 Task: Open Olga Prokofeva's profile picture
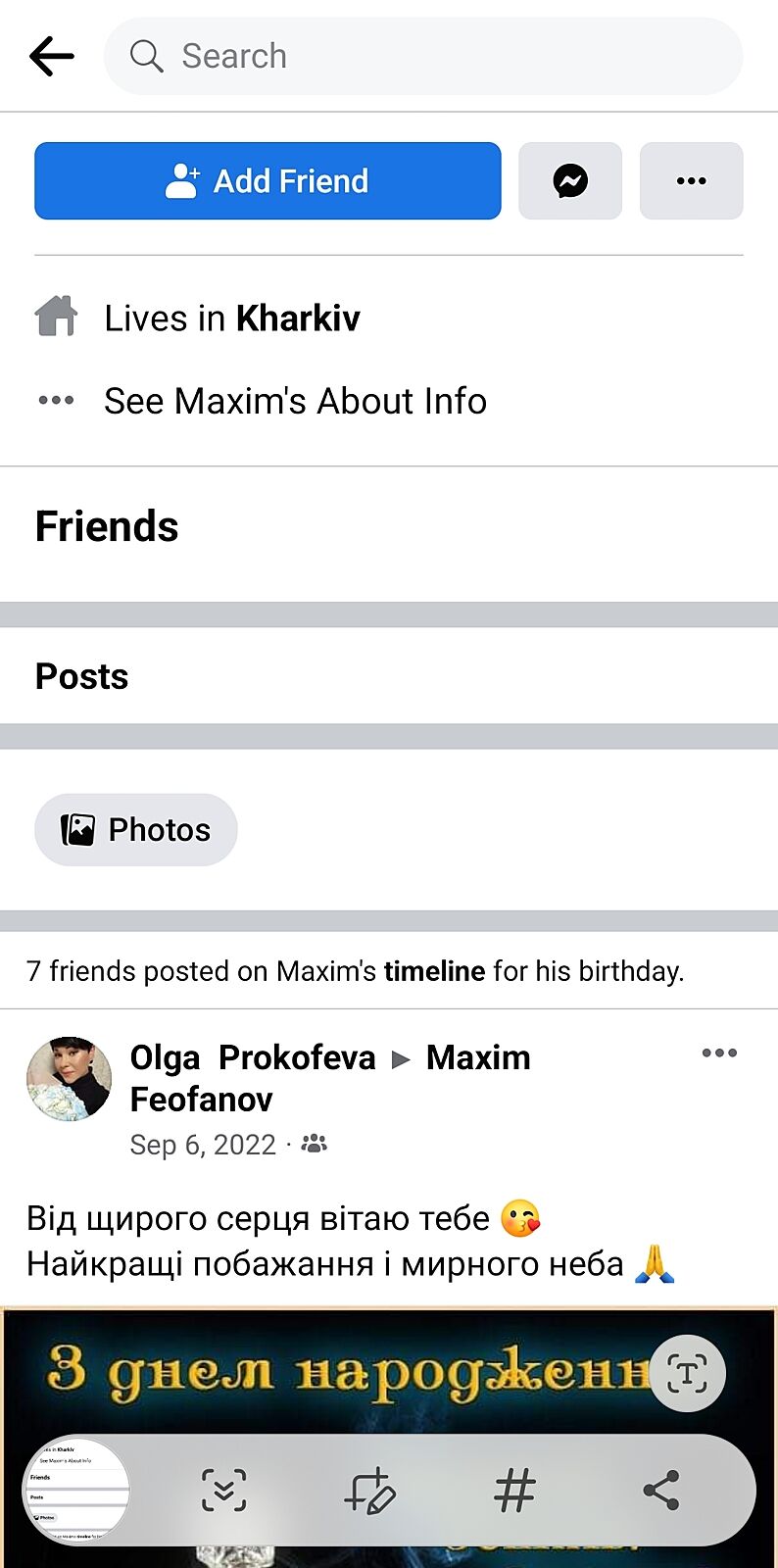tap(69, 1078)
